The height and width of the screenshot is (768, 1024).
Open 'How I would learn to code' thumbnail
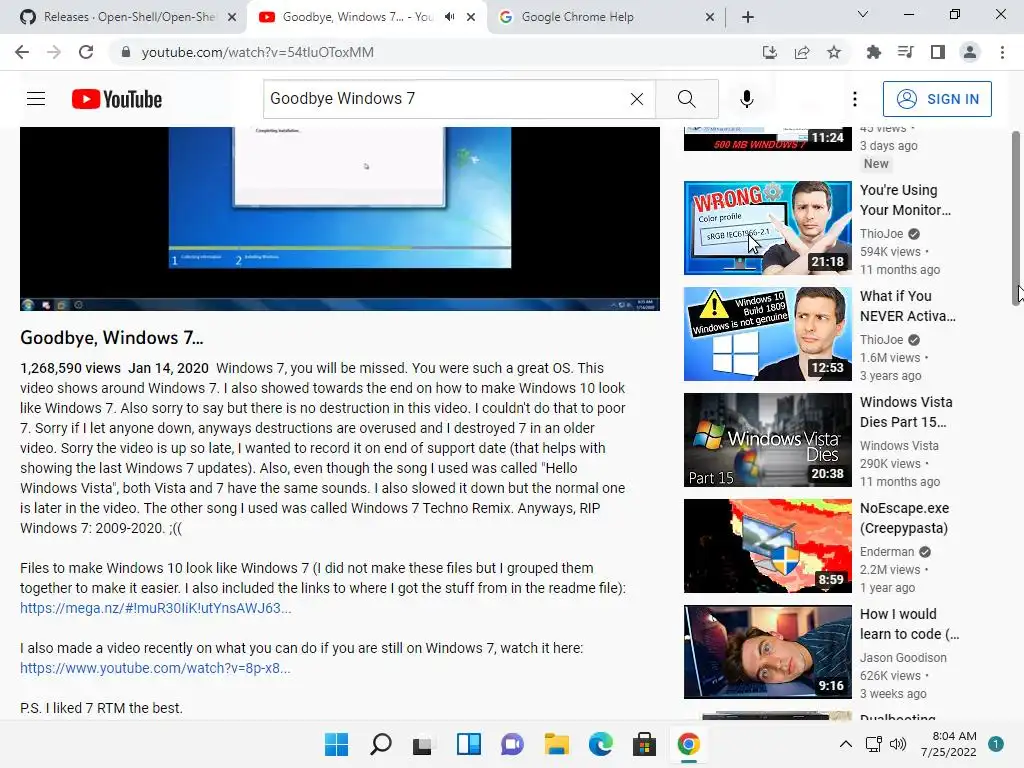tap(767, 652)
